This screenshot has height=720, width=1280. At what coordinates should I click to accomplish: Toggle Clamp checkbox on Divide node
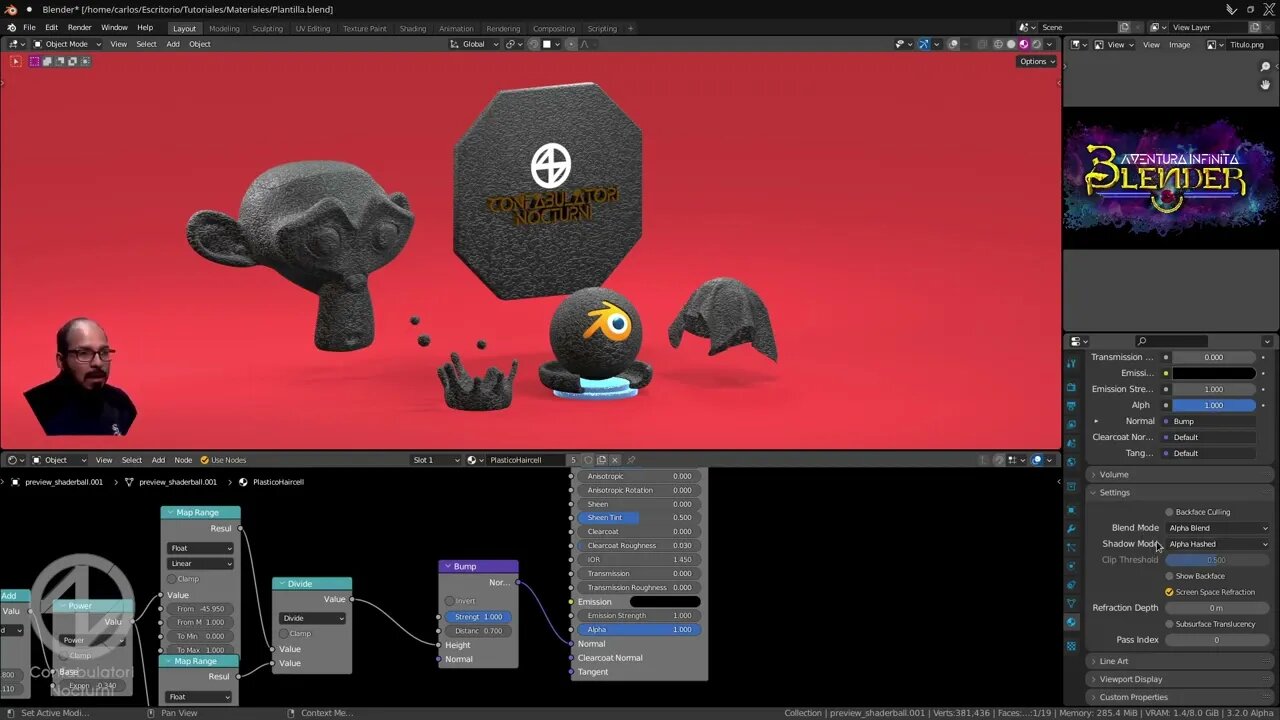(284, 633)
